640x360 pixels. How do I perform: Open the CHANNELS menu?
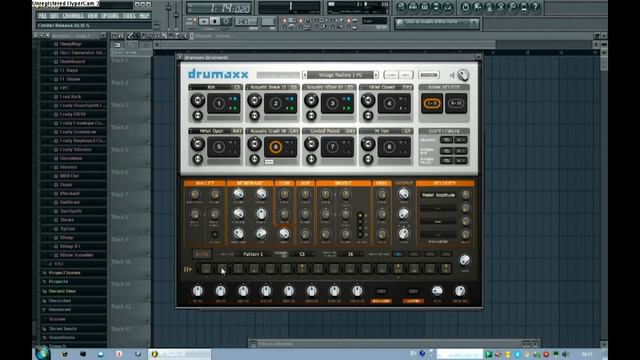click(73, 16)
